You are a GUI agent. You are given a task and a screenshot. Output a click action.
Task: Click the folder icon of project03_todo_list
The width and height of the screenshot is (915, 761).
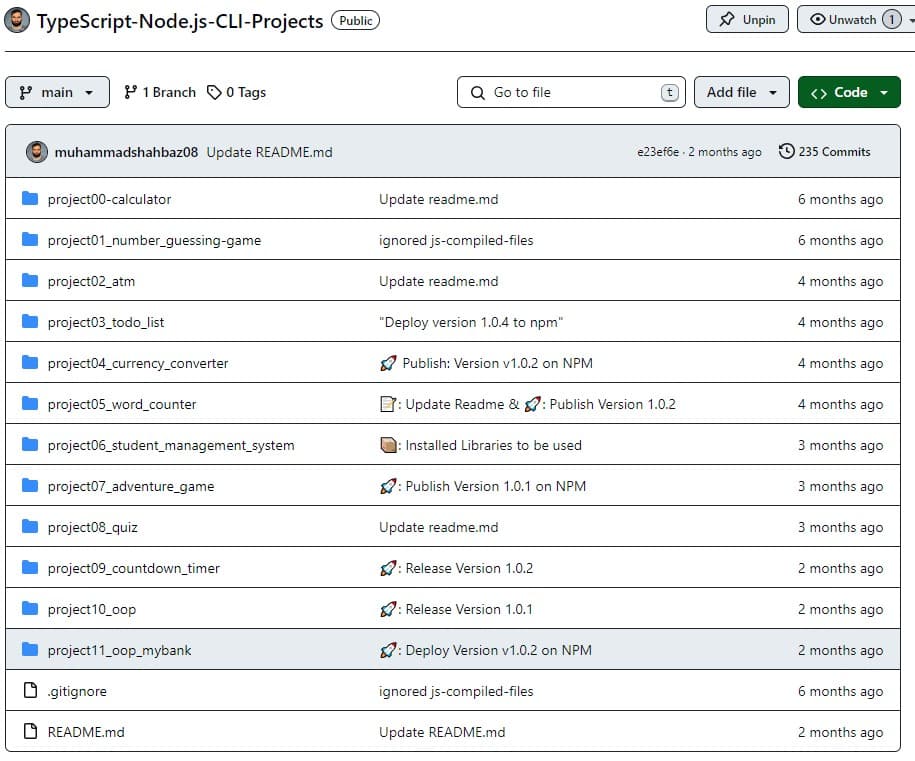[x=30, y=321]
